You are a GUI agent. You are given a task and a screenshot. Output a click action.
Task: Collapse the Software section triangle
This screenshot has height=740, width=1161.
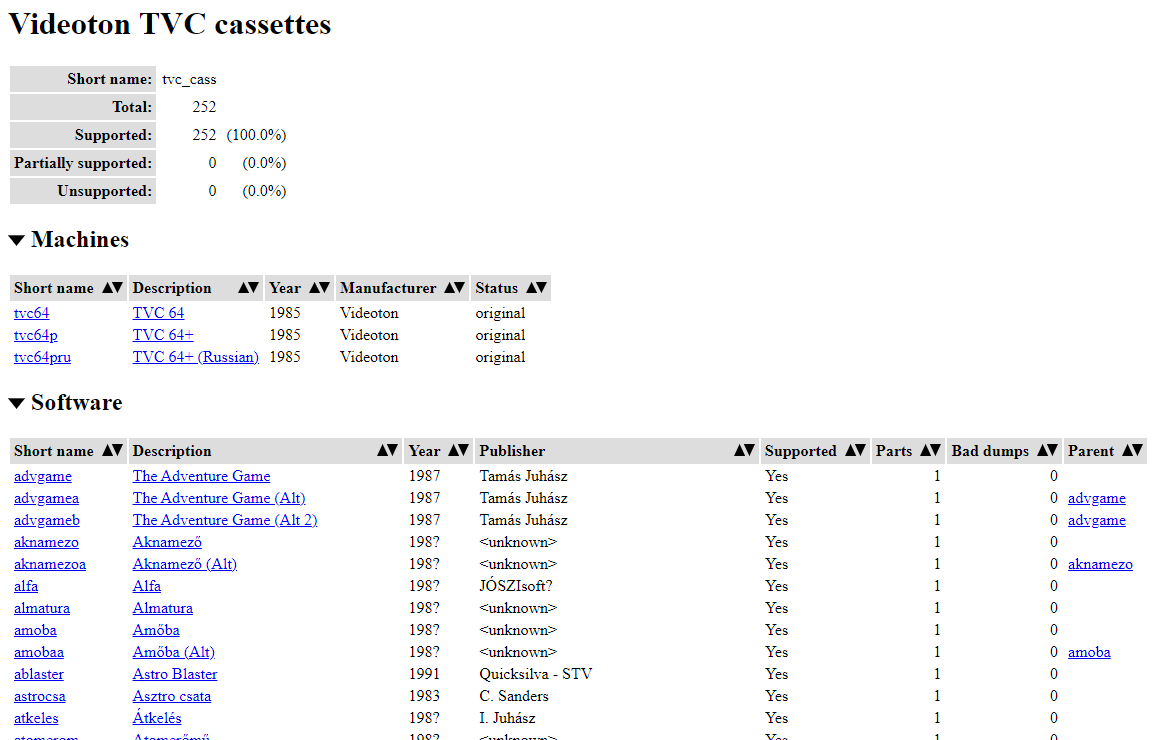pyautogui.click(x=16, y=403)
